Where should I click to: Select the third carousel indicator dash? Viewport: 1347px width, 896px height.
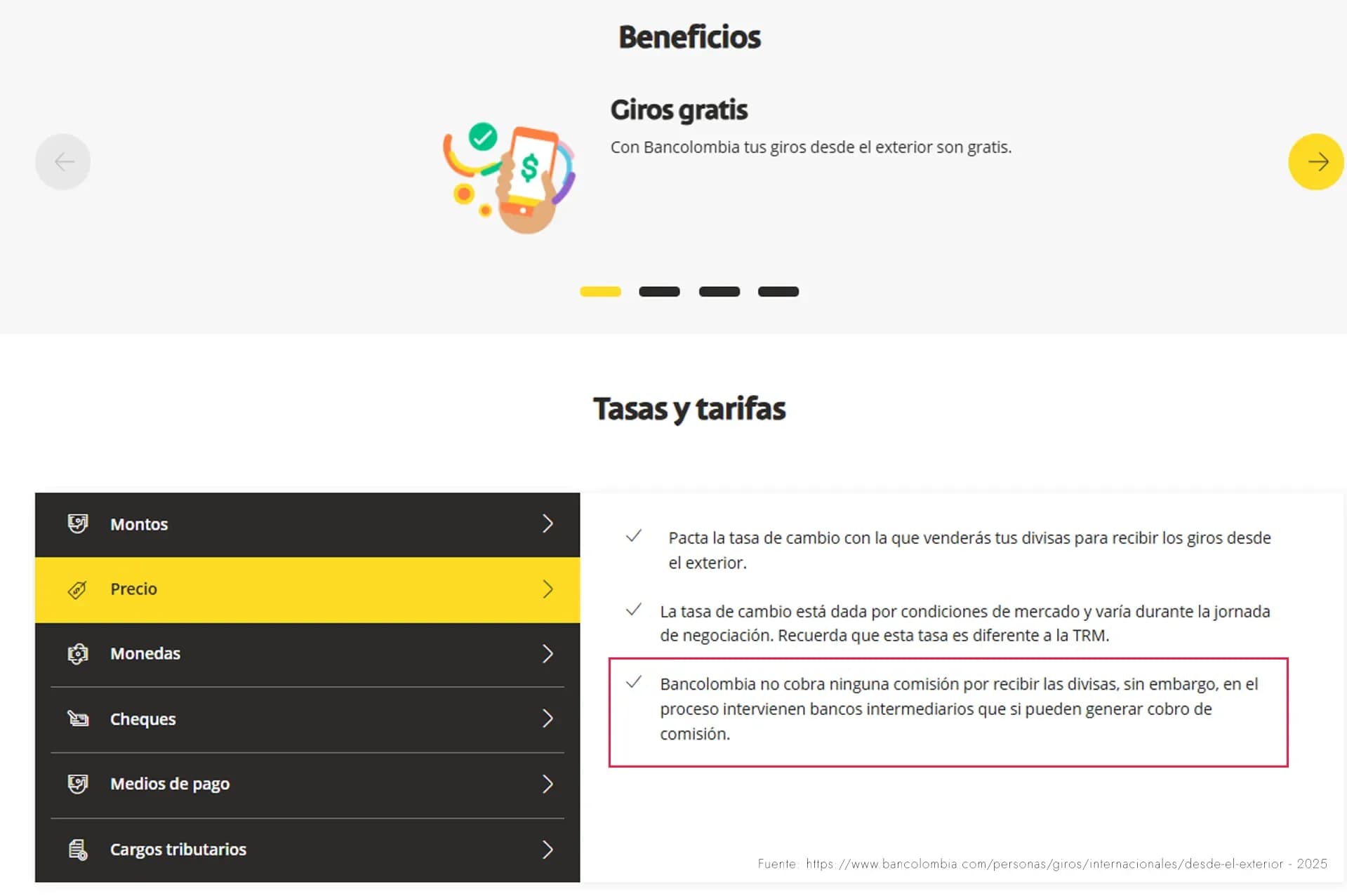click(x=719, y=292)
